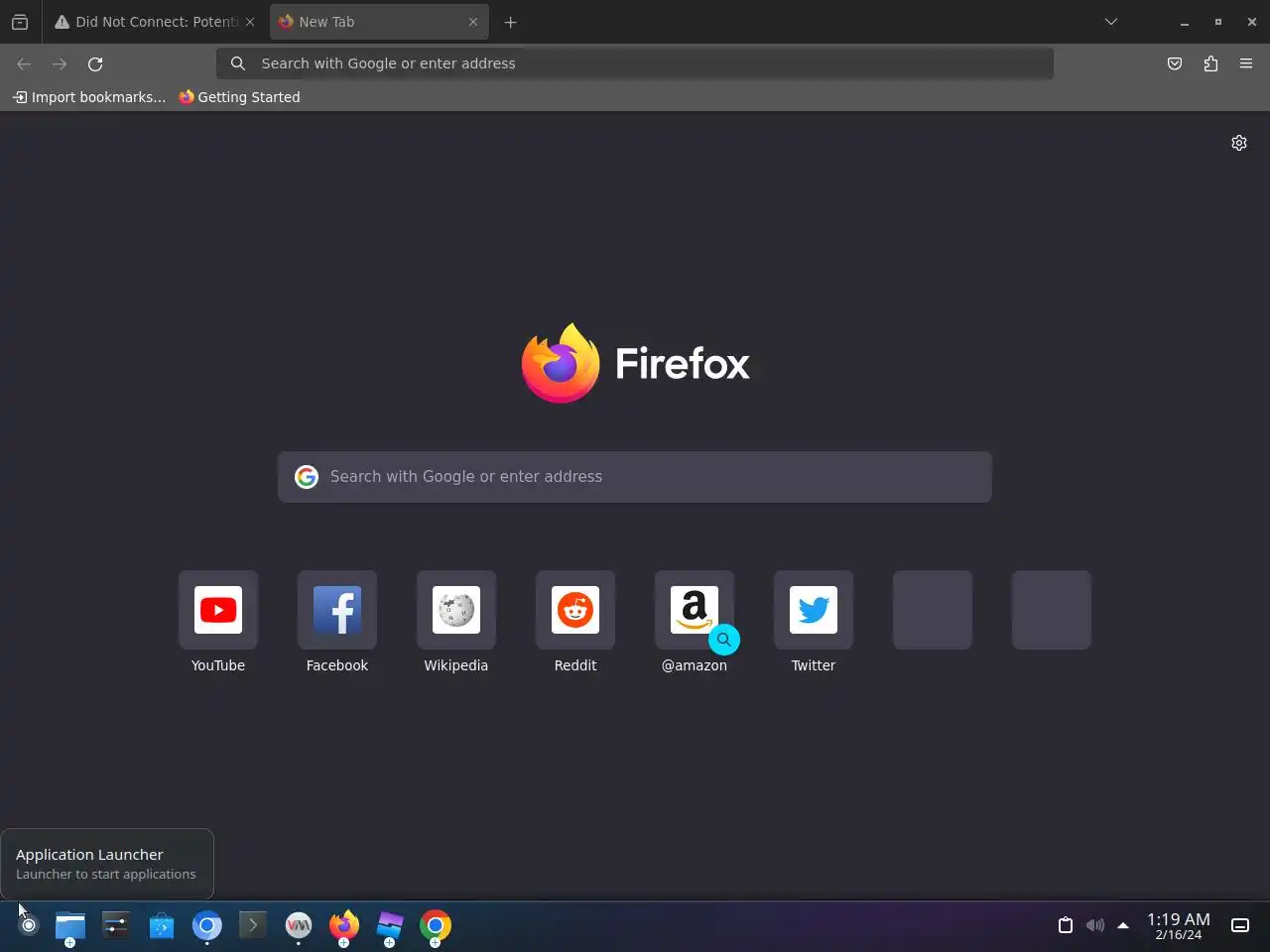This screenshot has height=952, width=1270.
Task: Click Import bookmarks in bookmarks toolbar
Action: pyautogui.click(x=89, y=97)
